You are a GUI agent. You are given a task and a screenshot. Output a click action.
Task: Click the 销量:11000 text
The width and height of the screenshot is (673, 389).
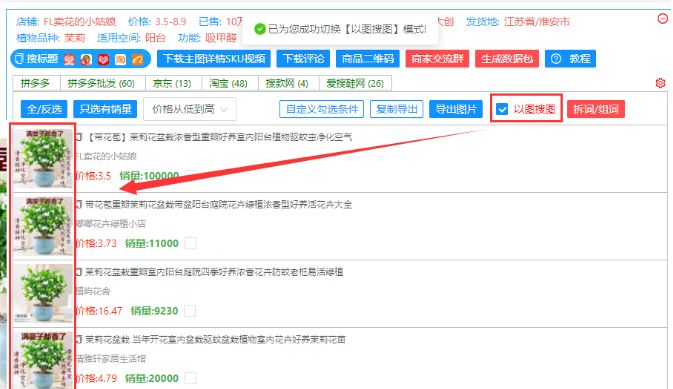152,243
